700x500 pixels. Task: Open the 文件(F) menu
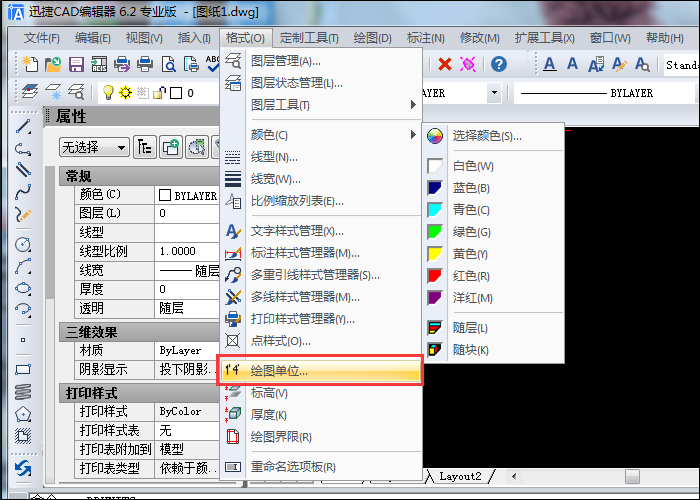pyautogui.click(x=42, y=38)
